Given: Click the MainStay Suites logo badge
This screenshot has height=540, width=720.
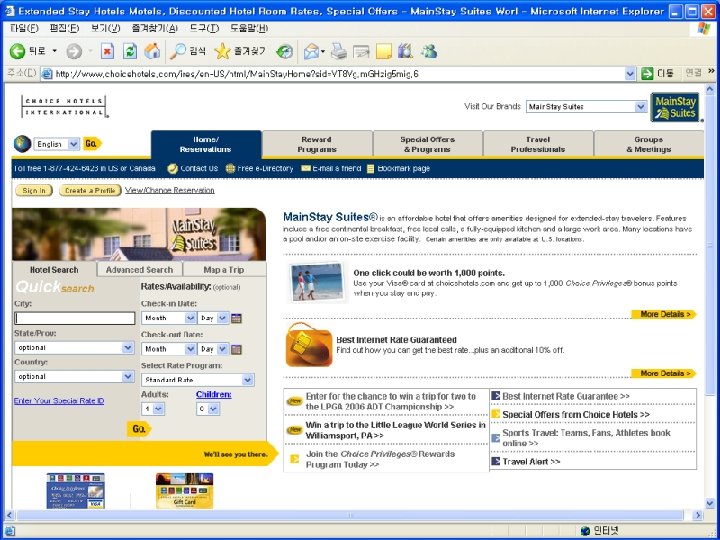Looking at the screenshot, I should [674, 107].
